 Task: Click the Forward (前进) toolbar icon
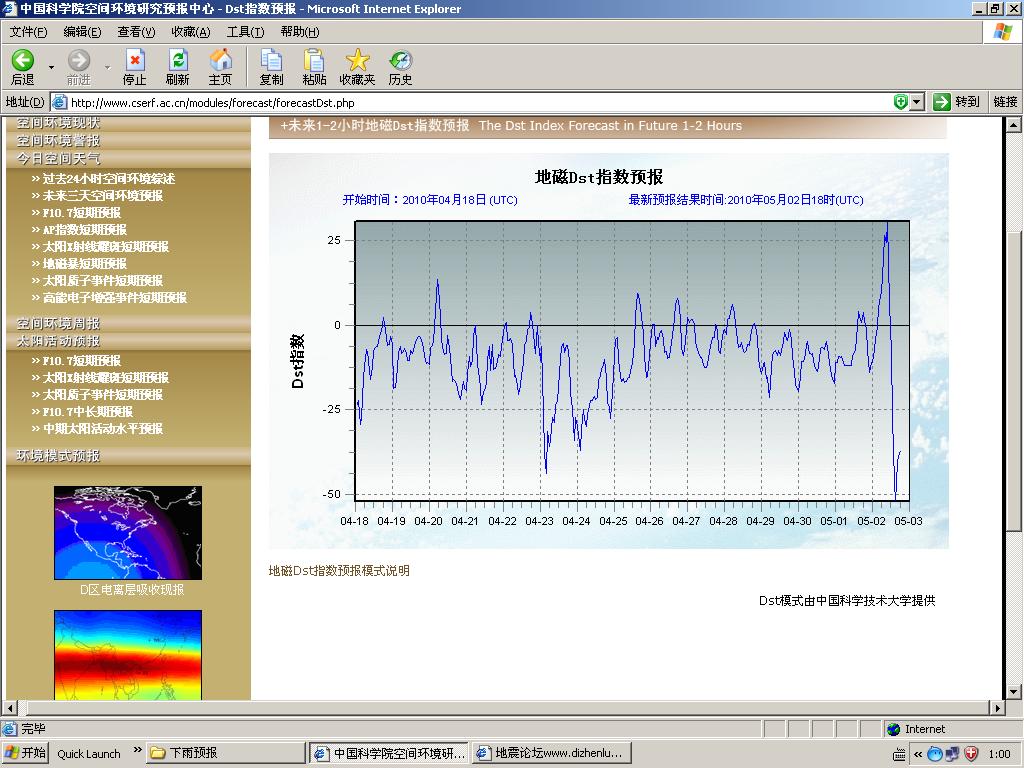click(79, 61)
